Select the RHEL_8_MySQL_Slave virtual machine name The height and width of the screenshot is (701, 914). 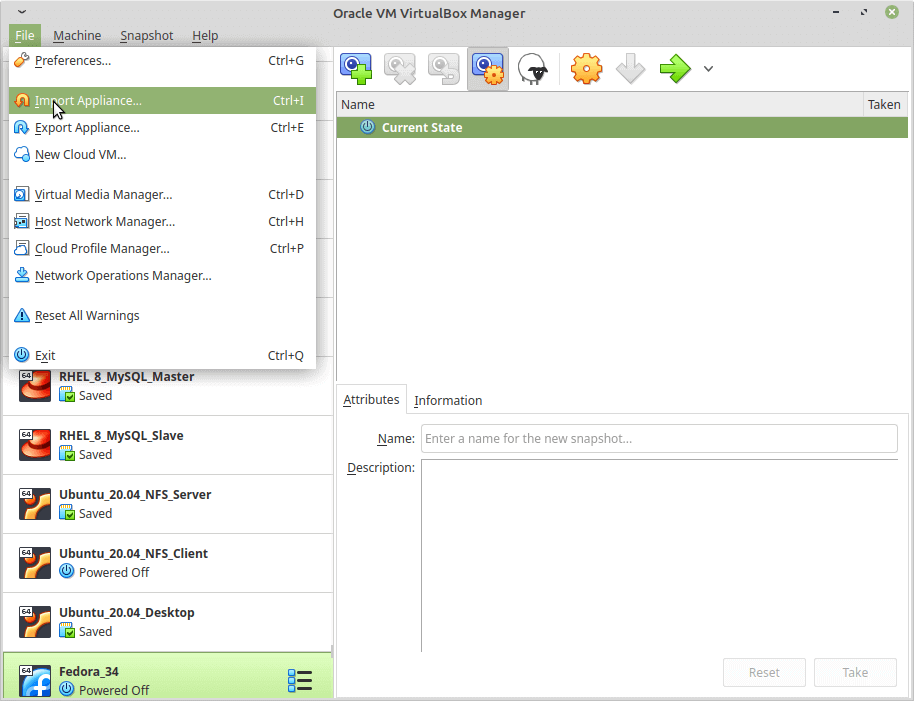[121, 435]
